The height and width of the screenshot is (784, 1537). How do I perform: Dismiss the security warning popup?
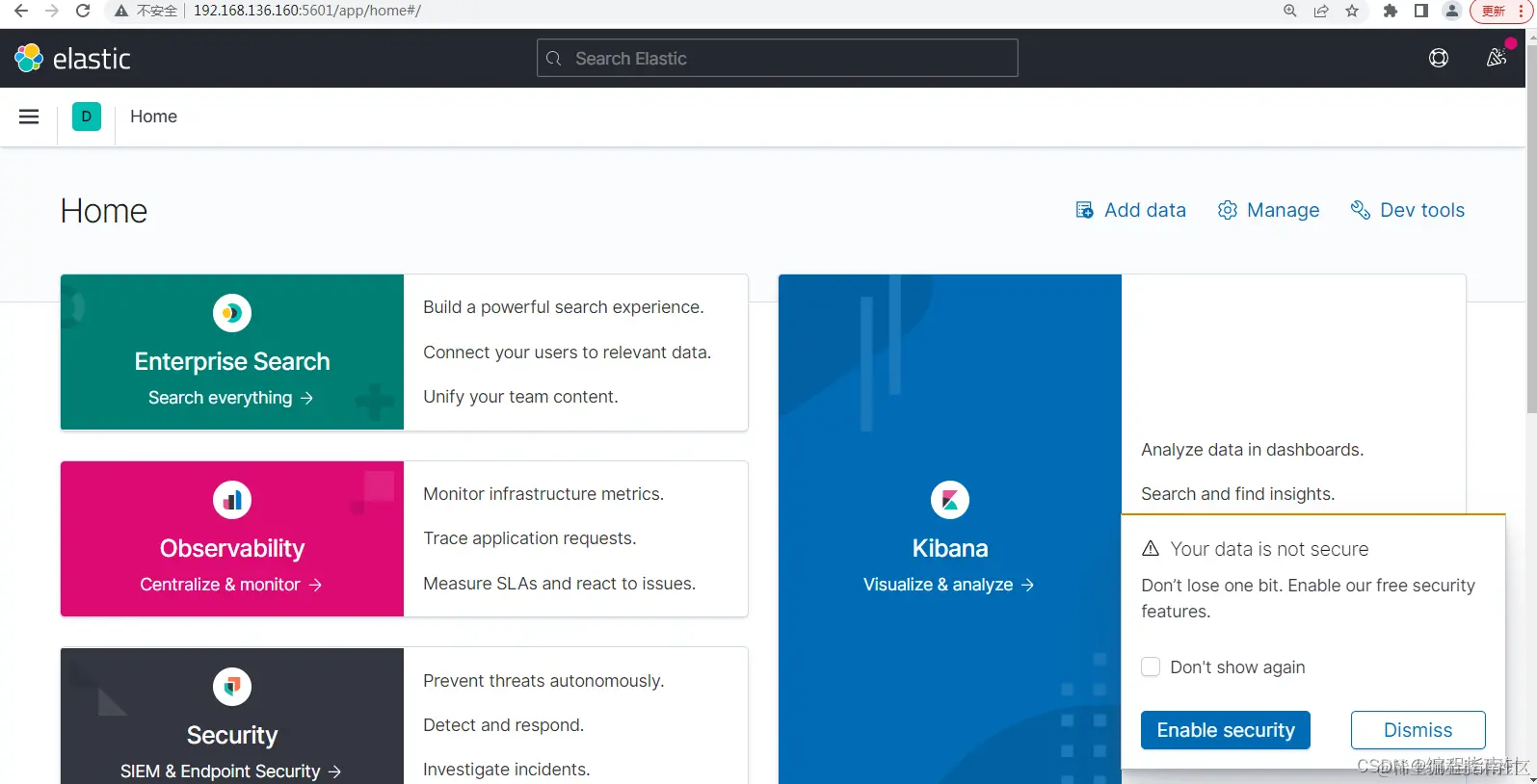point(1418,730)
